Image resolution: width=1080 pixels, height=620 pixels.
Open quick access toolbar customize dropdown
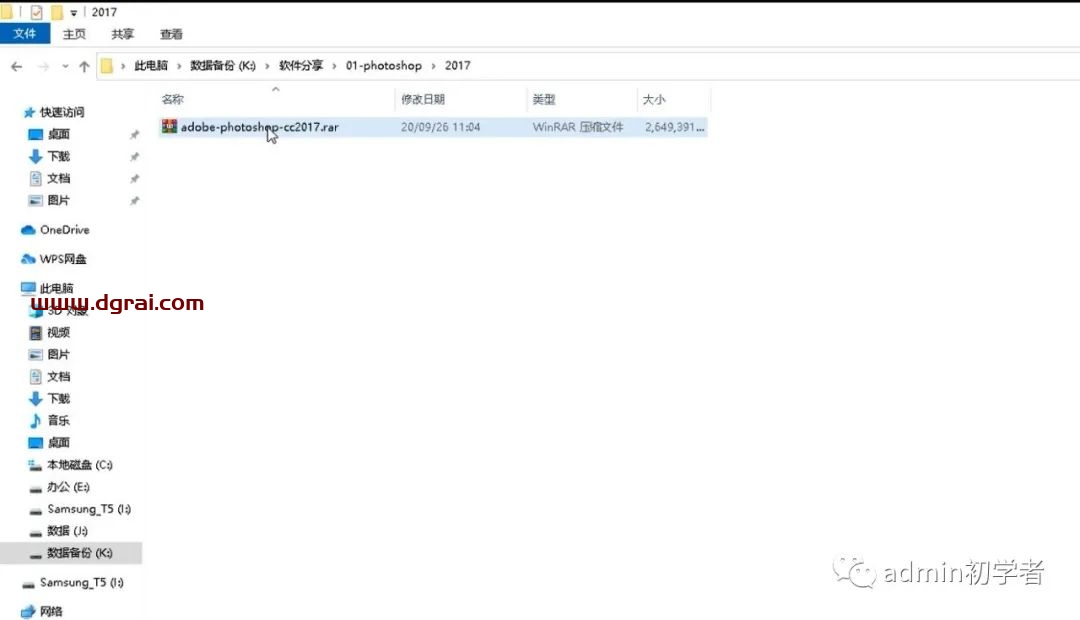tap(73, 12)
